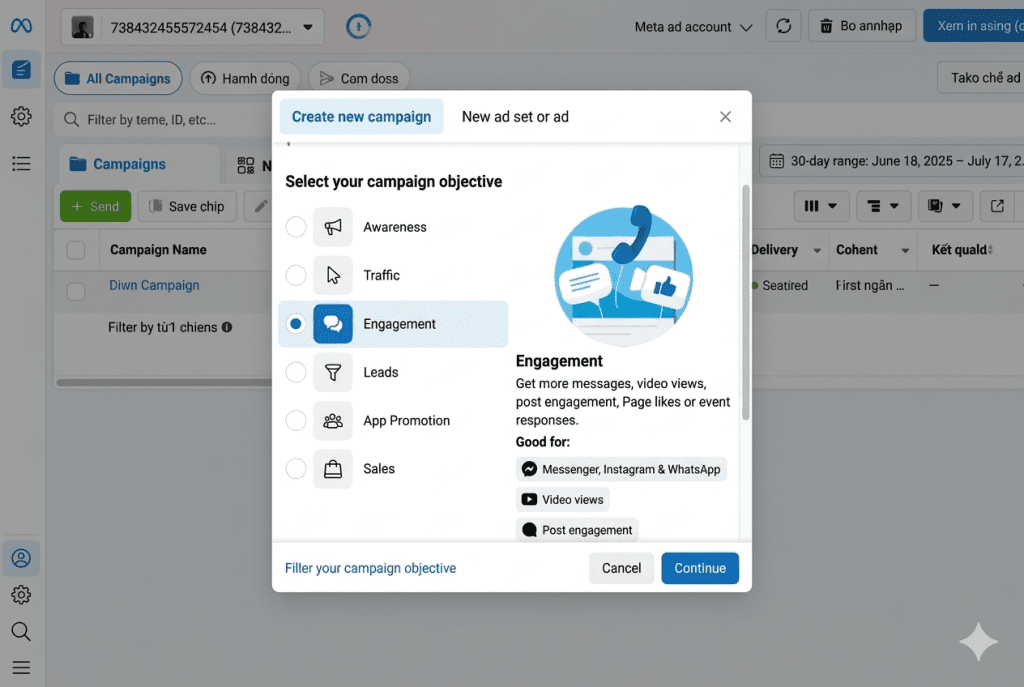Switch to Create new campaign tab
This screenshot has width=1024, height=687.
pos(361,116)
